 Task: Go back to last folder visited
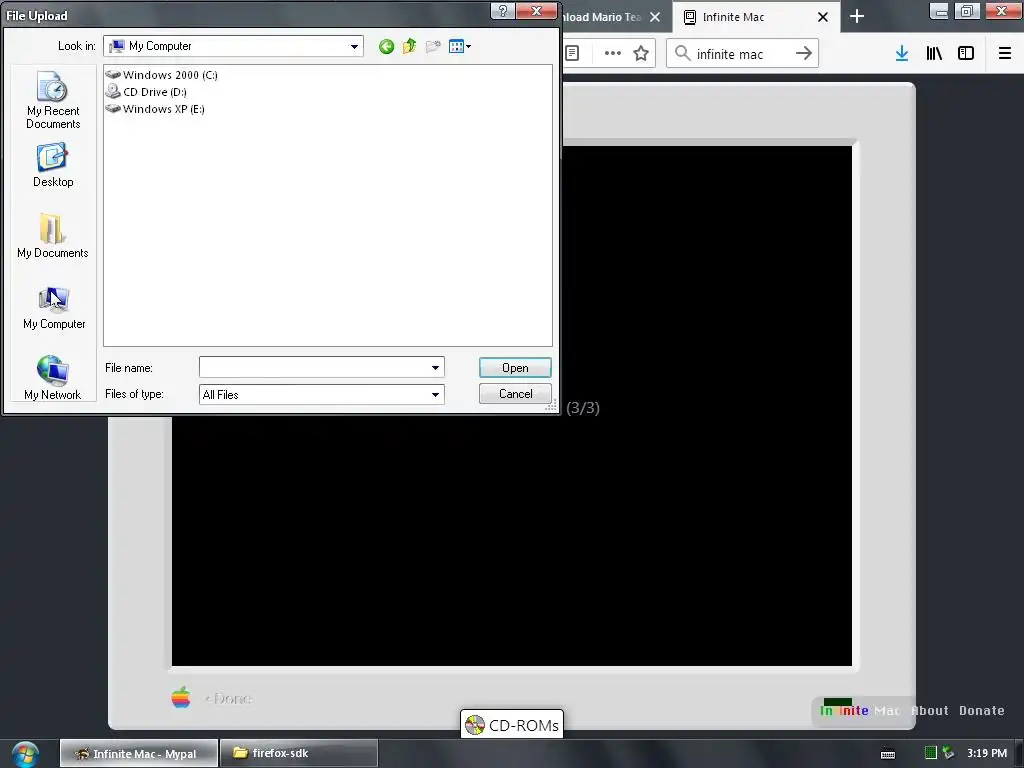386,46
